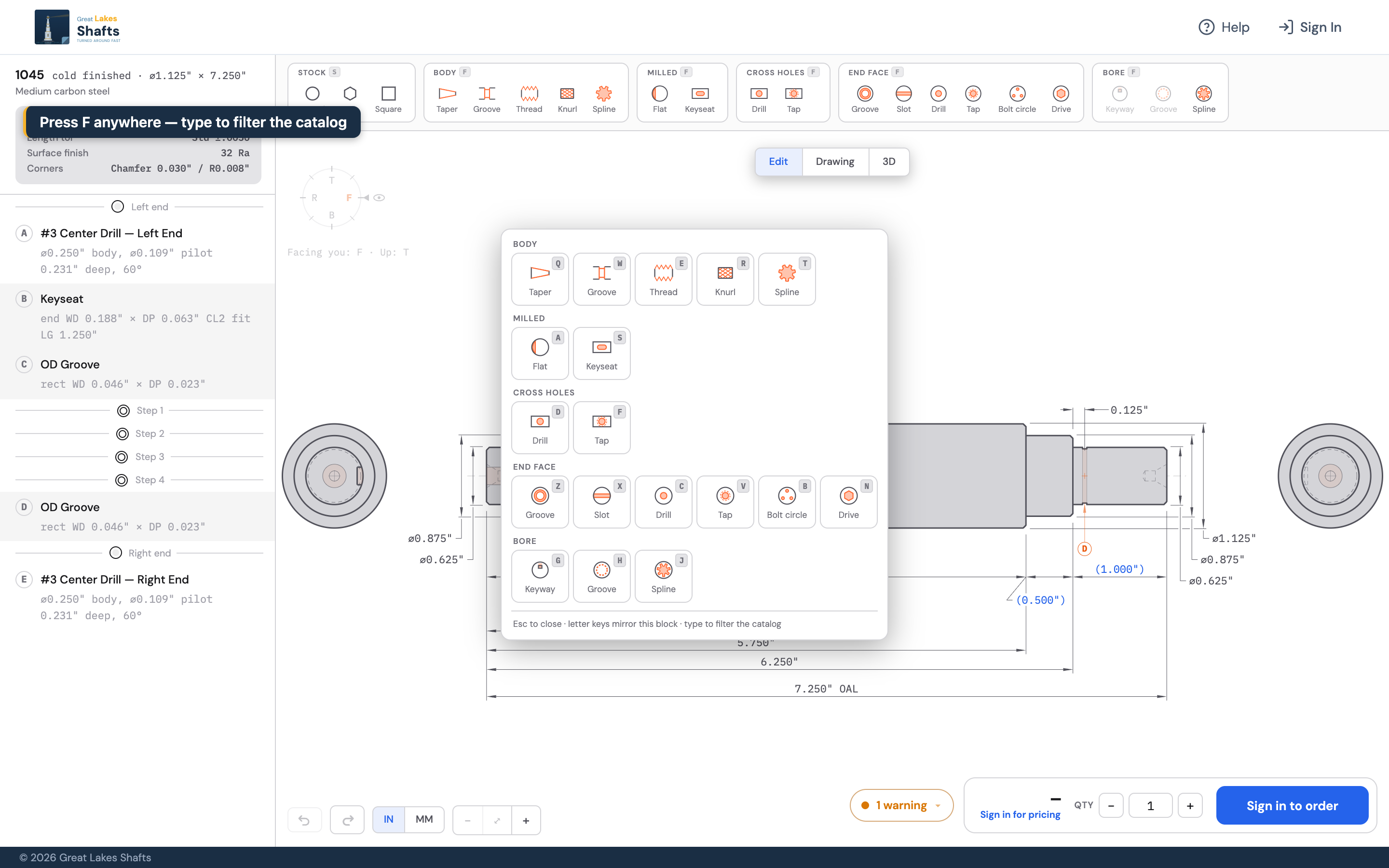Open the Right end section marker
The height and width of the screenshot is (868, 1389).
pos(139,553)
